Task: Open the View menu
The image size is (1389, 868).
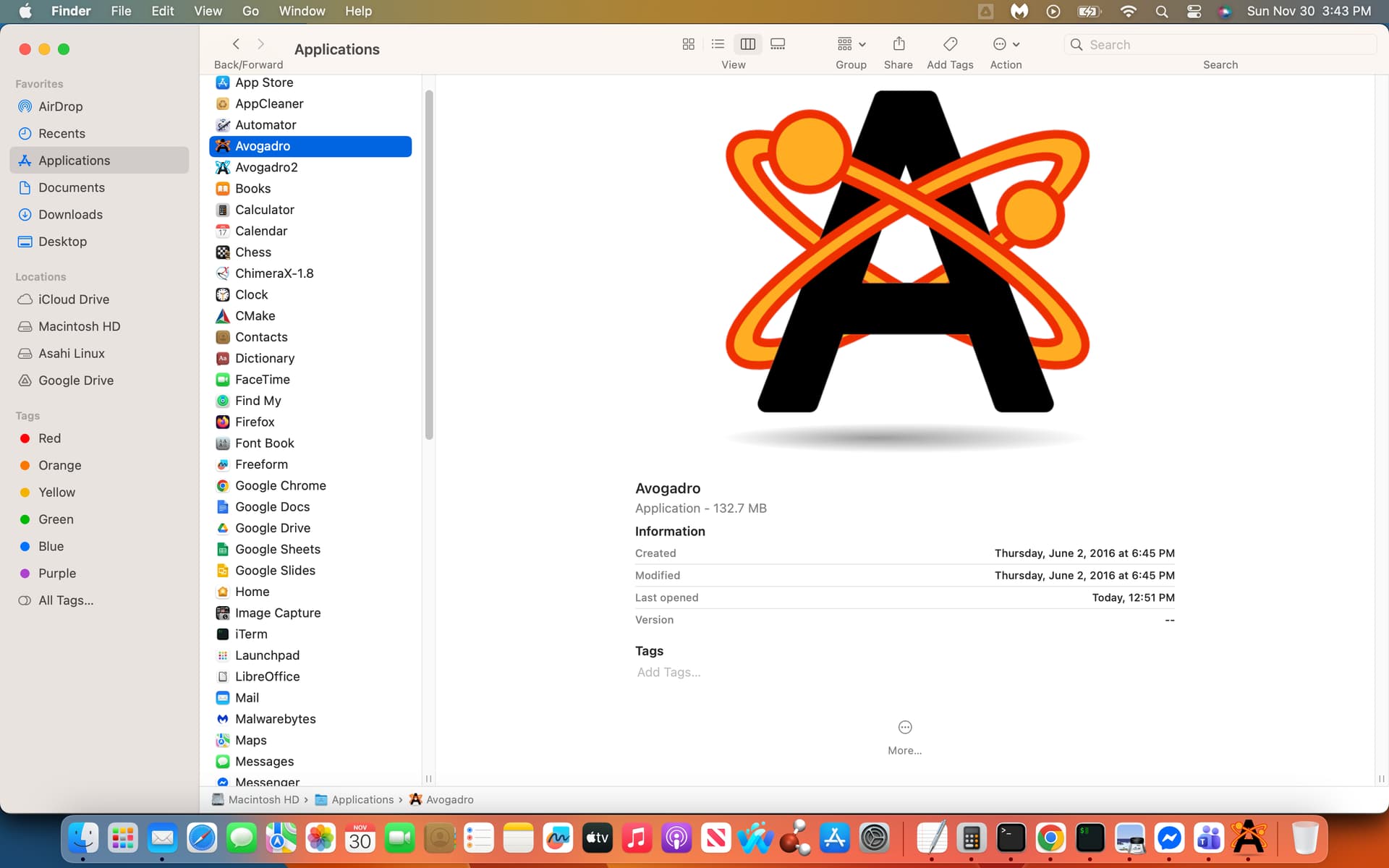Action: [x=208, y=11]
